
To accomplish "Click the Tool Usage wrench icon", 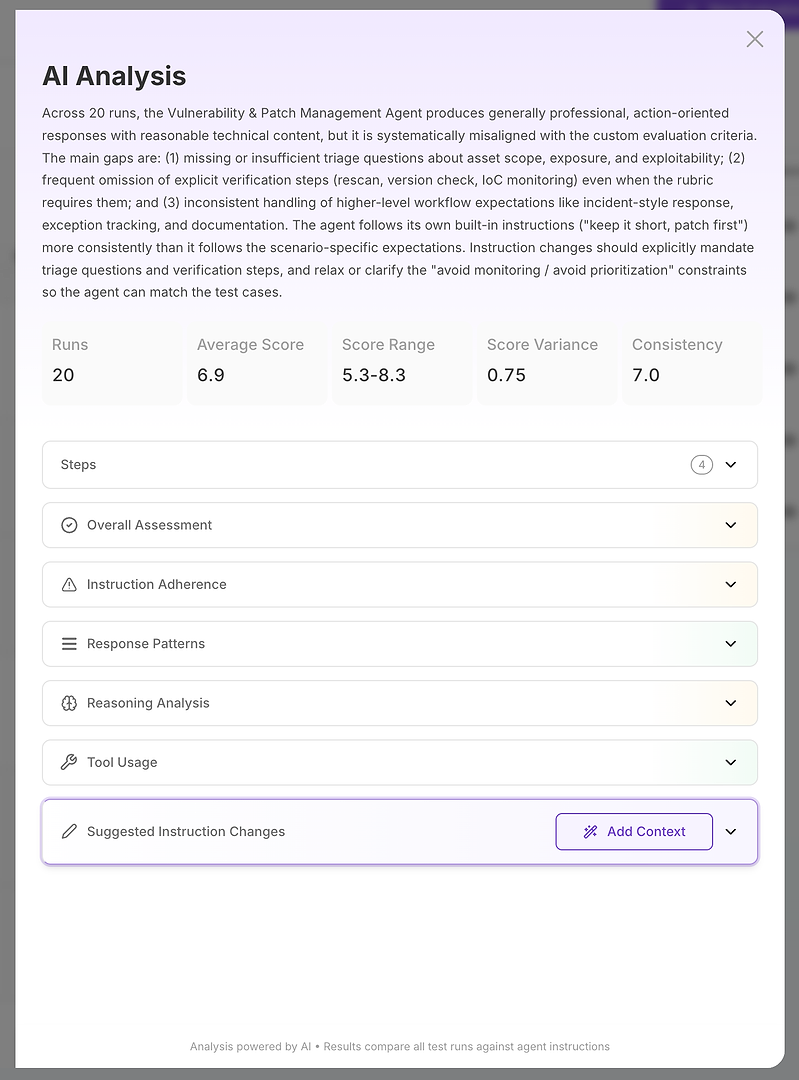I will pos(69,762).
